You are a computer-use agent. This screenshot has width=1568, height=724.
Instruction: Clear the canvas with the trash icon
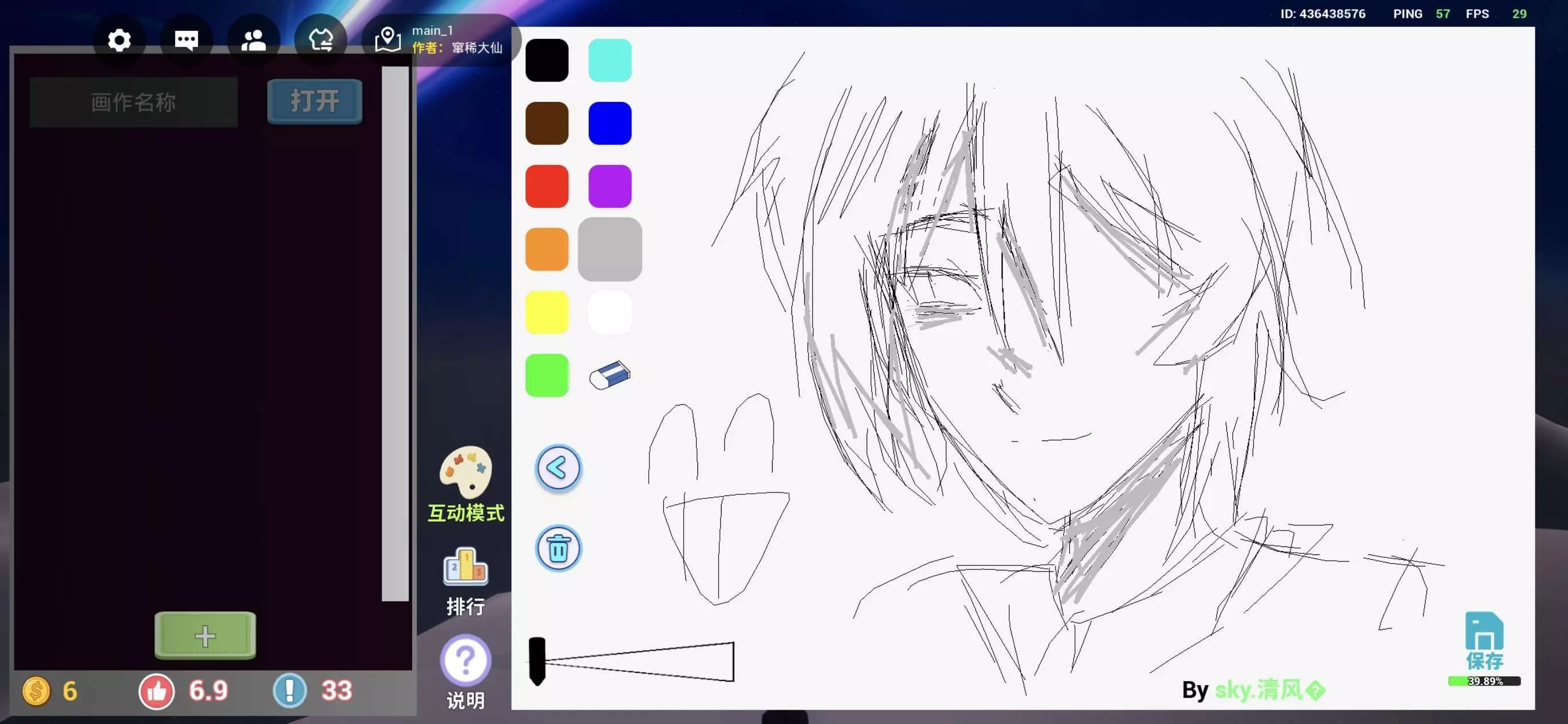coord(558,549)
